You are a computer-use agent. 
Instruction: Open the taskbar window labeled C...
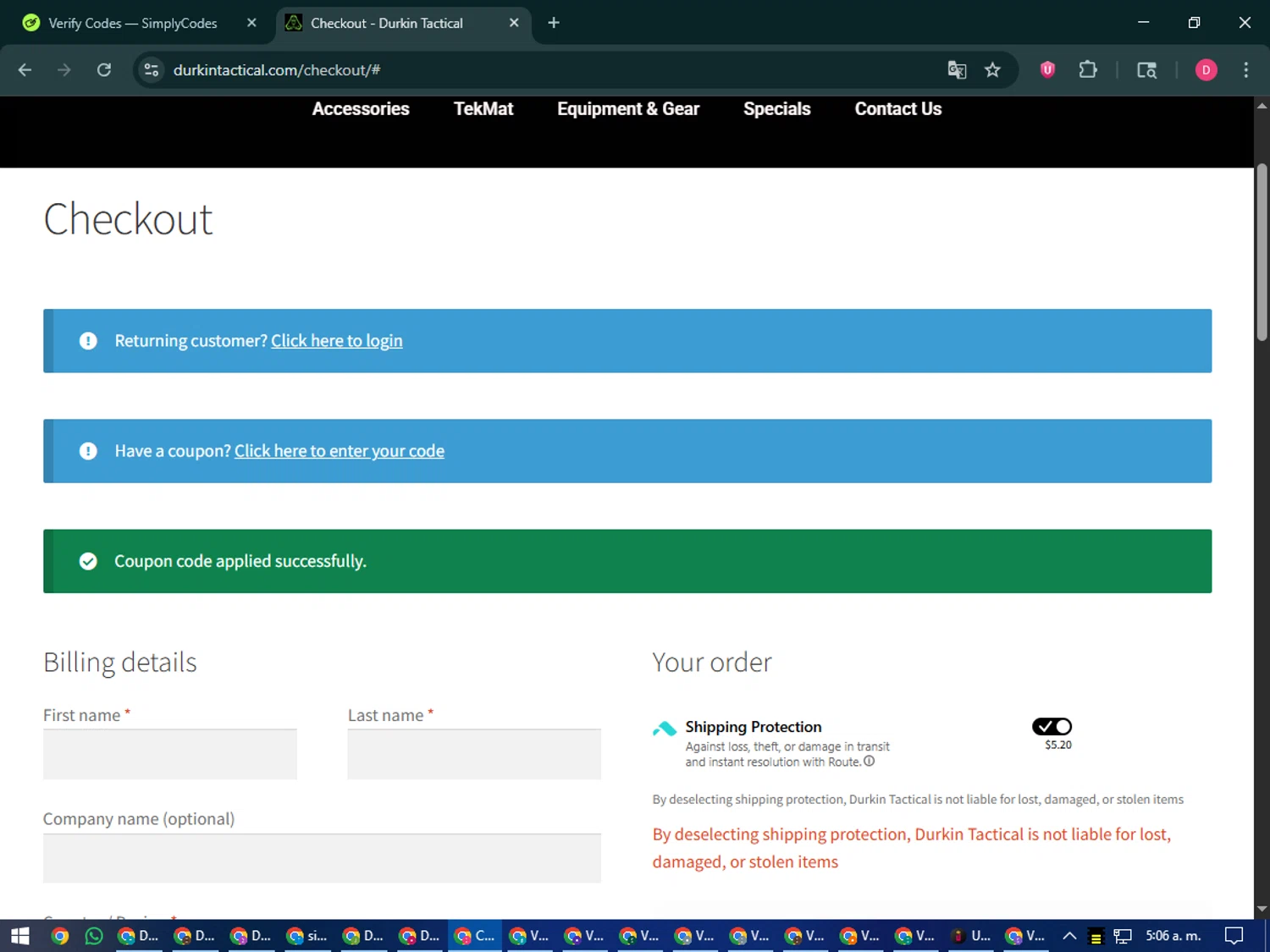click(x=474, y=936)
